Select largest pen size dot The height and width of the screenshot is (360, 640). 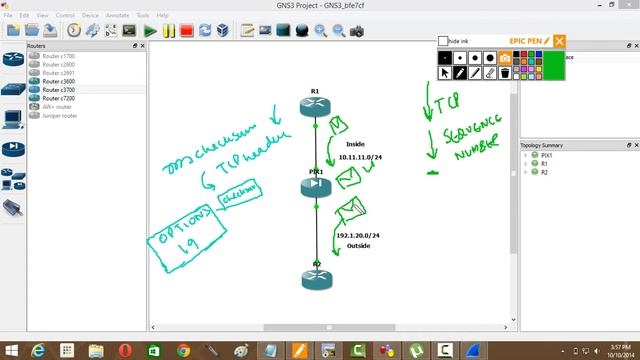[490, 58]
